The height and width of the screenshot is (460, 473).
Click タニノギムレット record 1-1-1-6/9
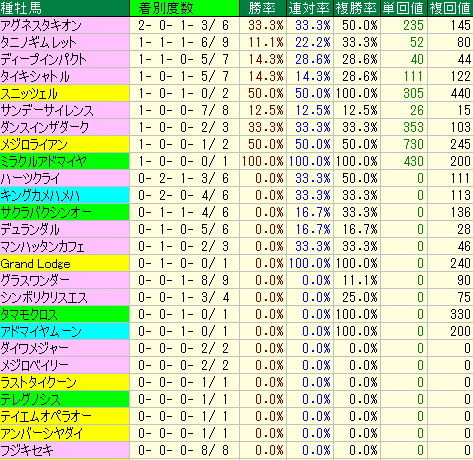[184, 42]
